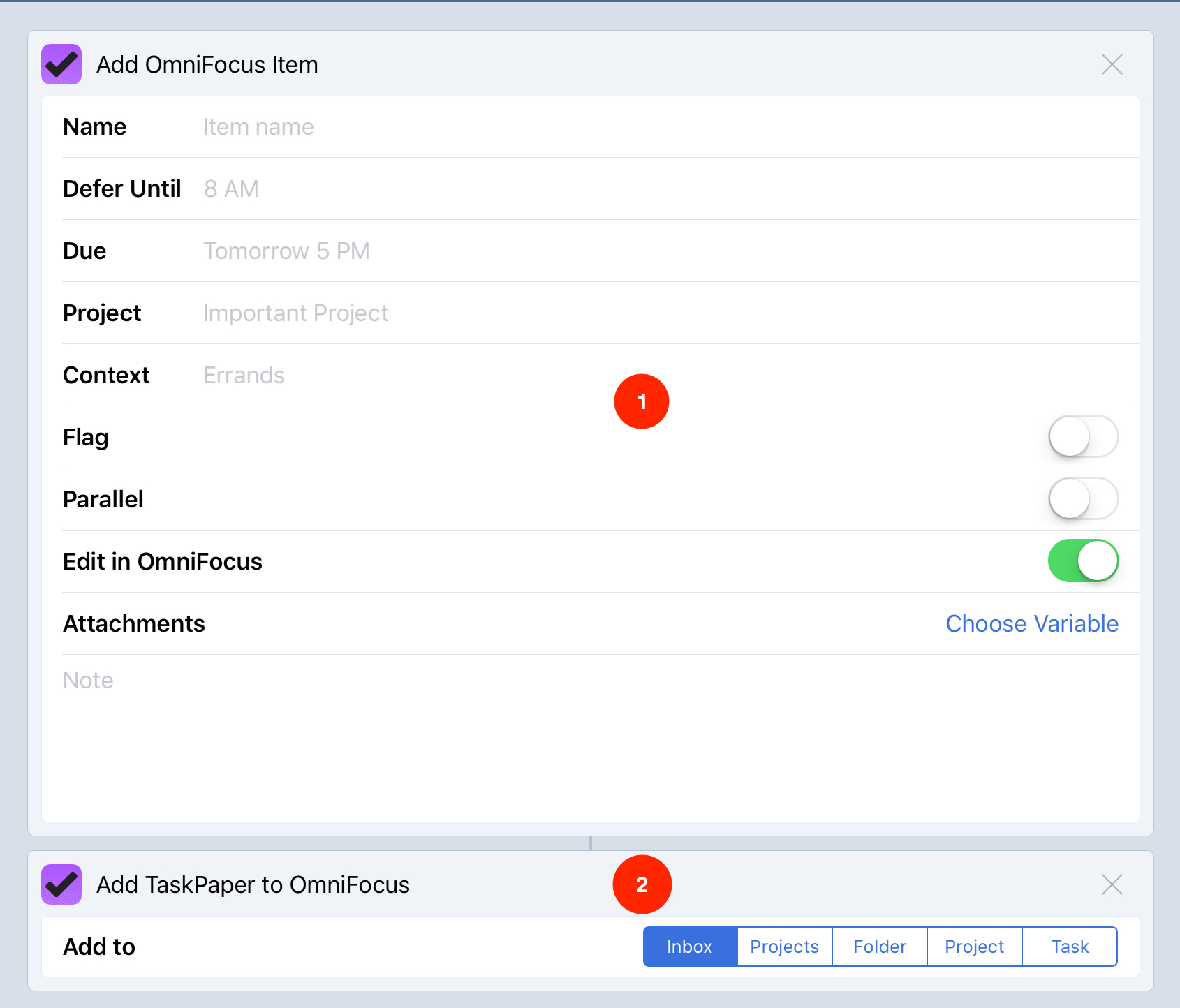
Task: Remove the Add TaskPaper to OmniFocus action
Action: pyautogui.click(x=1112, y=884)
